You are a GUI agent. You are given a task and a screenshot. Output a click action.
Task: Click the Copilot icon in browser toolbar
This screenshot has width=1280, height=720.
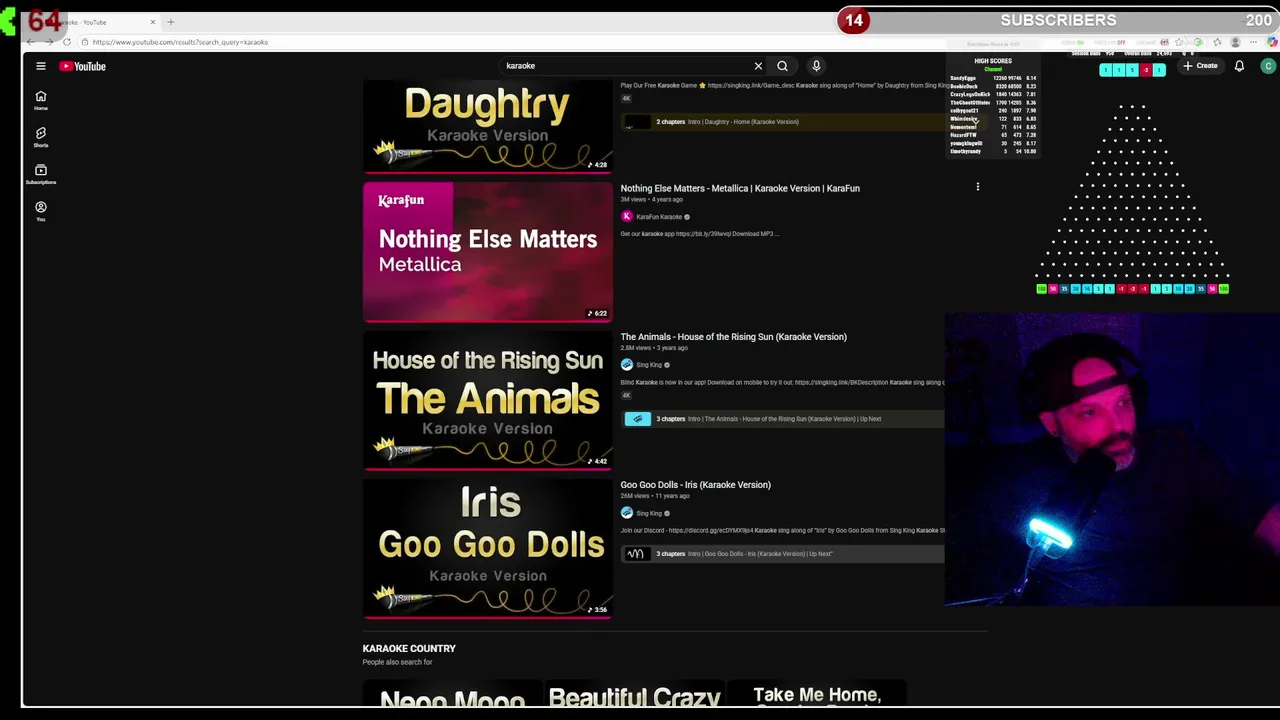[1272, 42]
